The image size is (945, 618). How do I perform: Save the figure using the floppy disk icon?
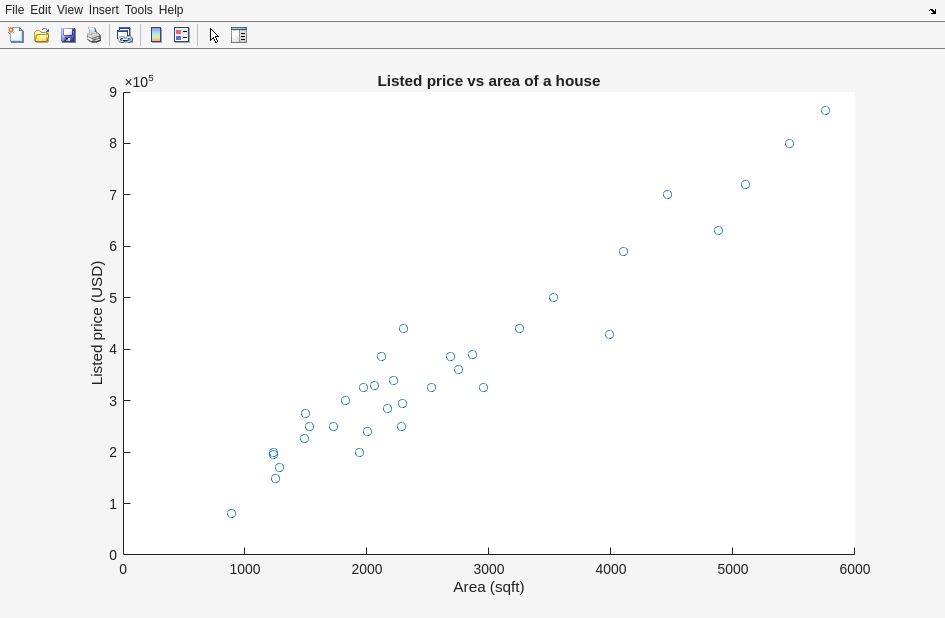[x=68, y=35]
